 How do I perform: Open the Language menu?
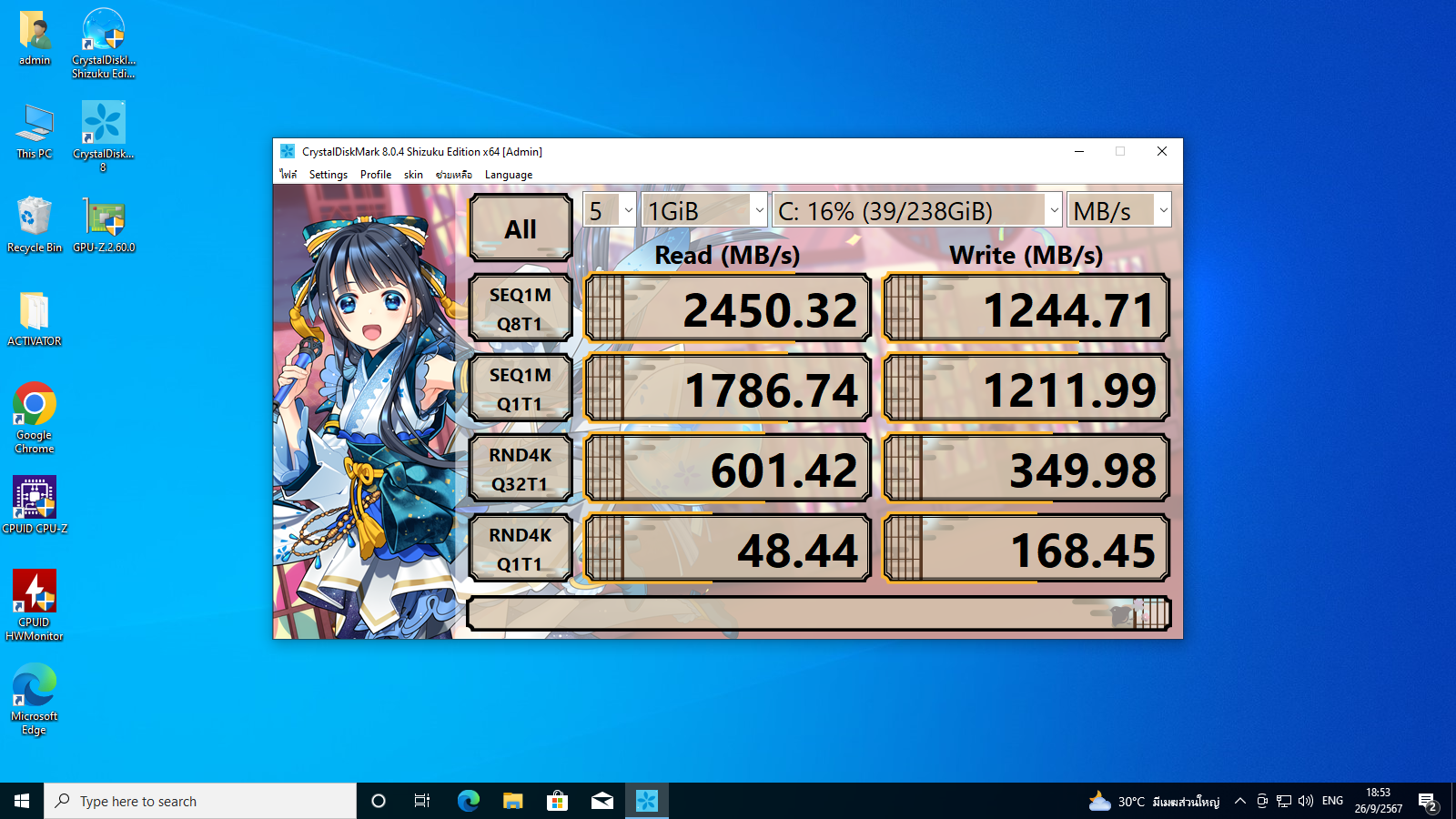[x=509, y=175]
